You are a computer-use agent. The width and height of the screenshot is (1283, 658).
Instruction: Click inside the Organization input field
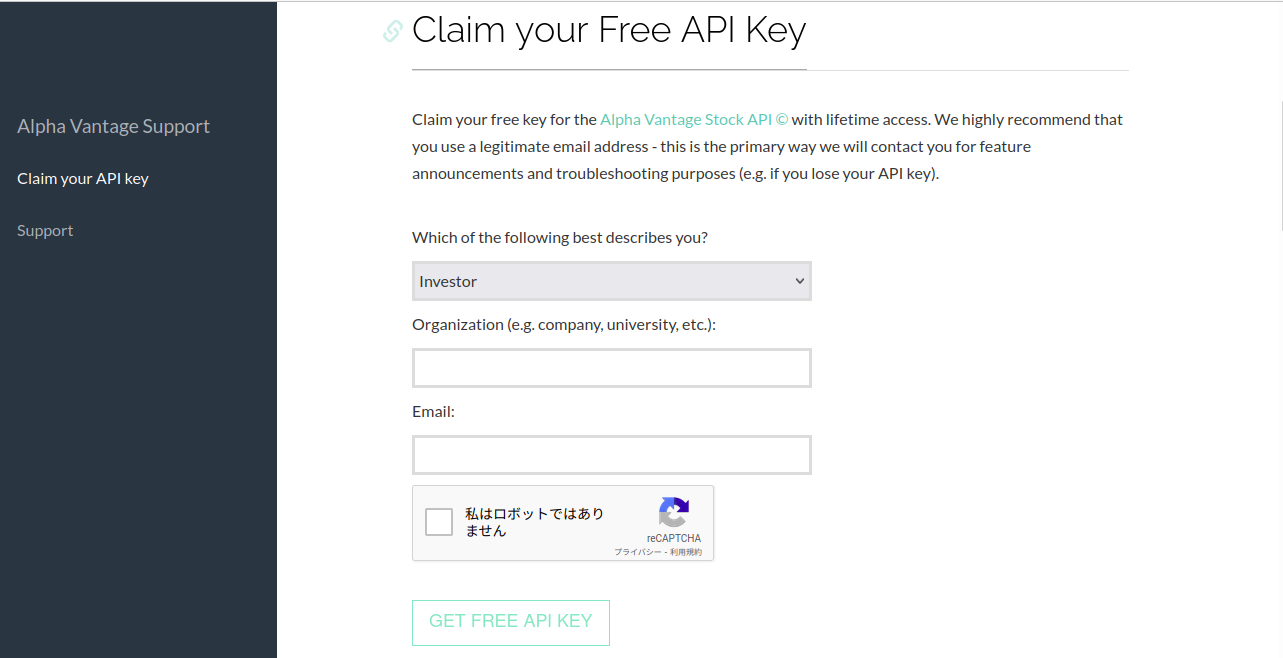(x=611, y=367)
